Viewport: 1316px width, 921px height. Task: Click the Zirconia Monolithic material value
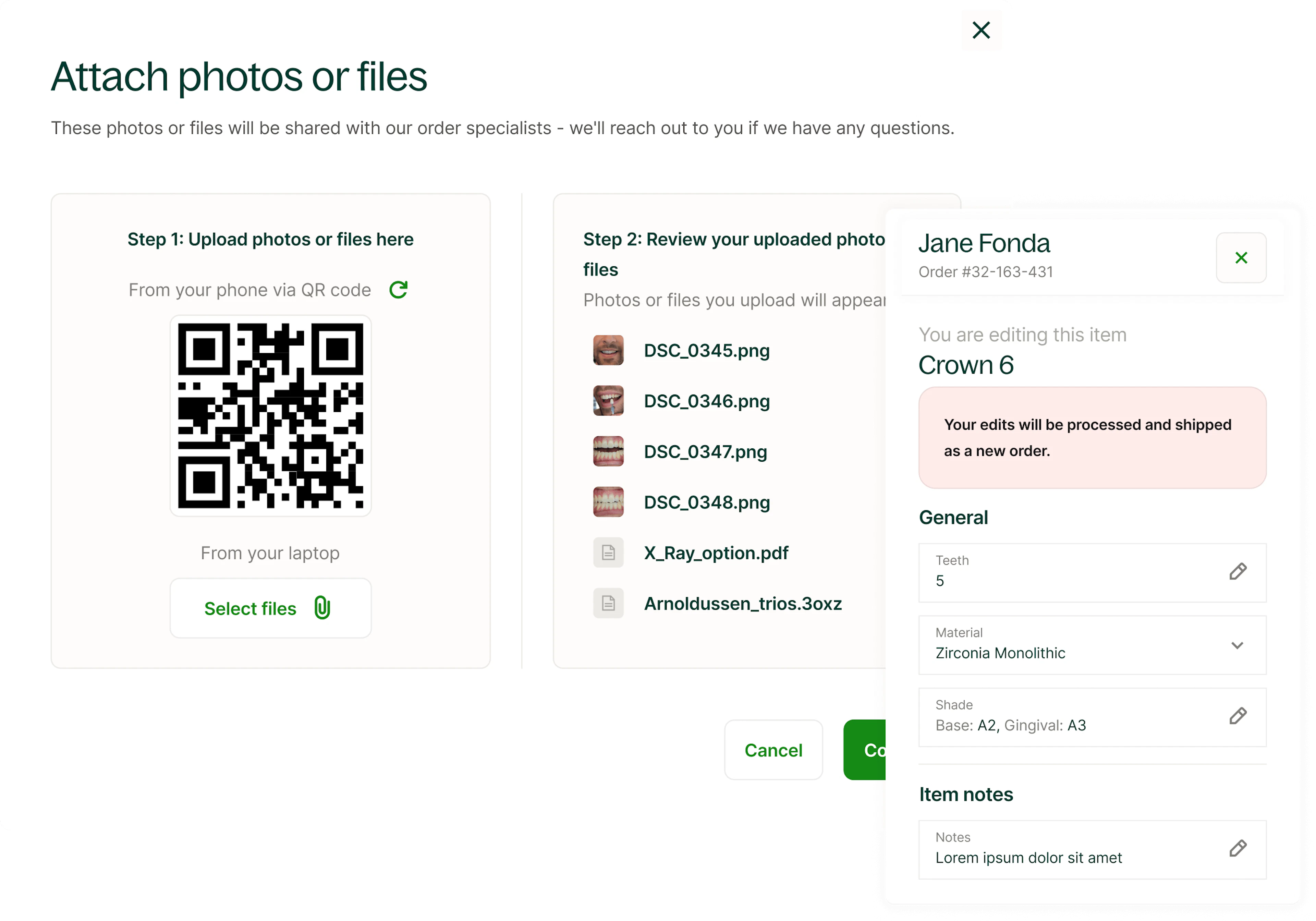pyautogui.click(x=1000, y=653)
